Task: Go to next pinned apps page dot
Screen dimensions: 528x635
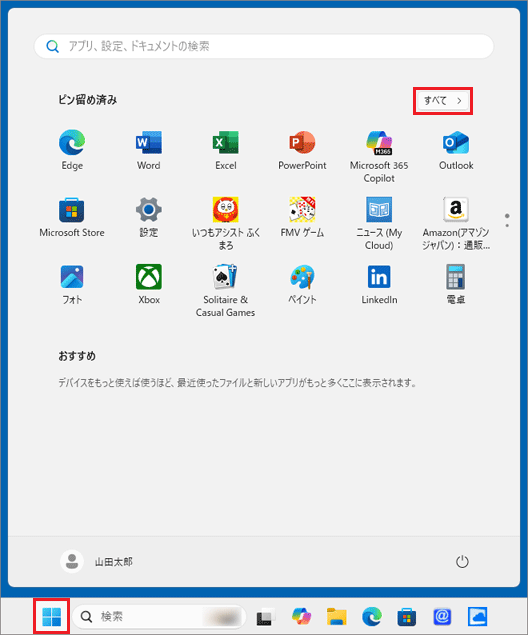Action: coord(507,226)
